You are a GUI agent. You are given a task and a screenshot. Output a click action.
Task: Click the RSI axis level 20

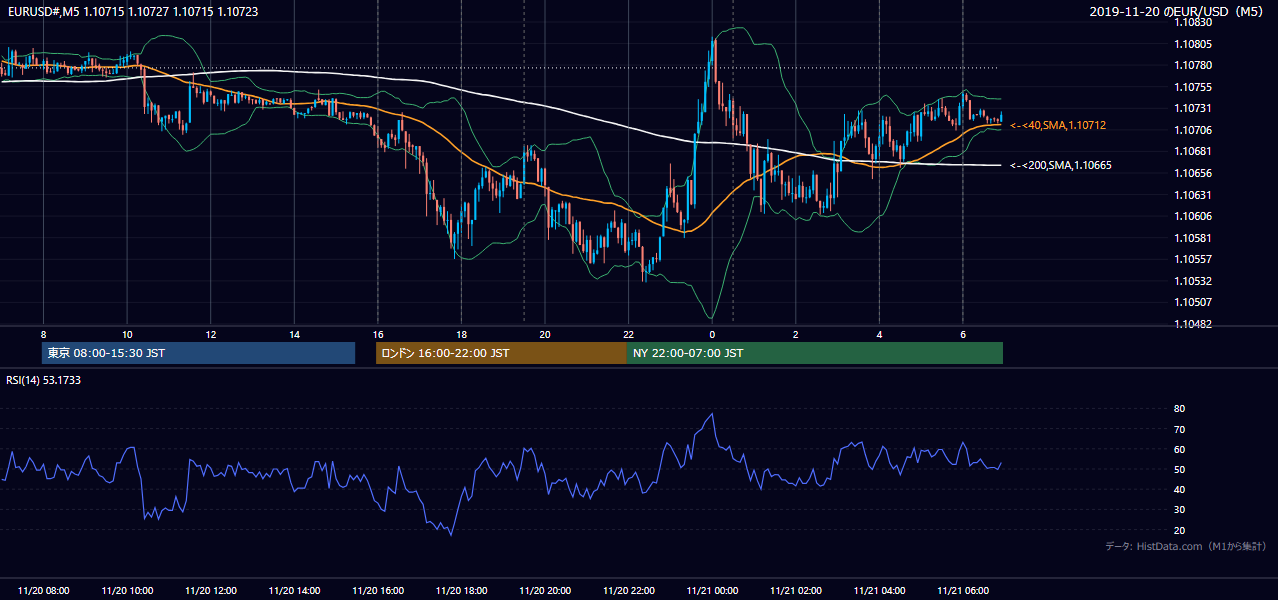1180,530
